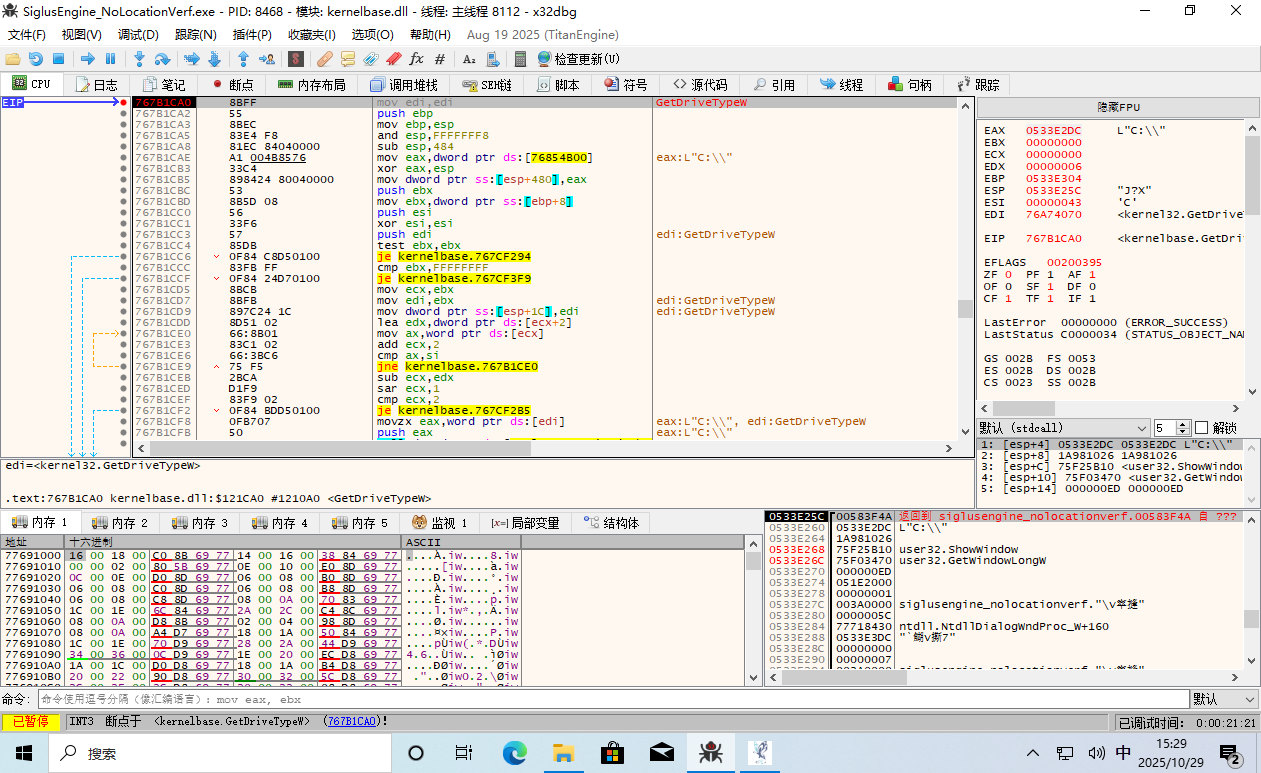This screenshot has height=773, width=1261.
Task: Open the patches bandage icon
Action: (325, 59)
